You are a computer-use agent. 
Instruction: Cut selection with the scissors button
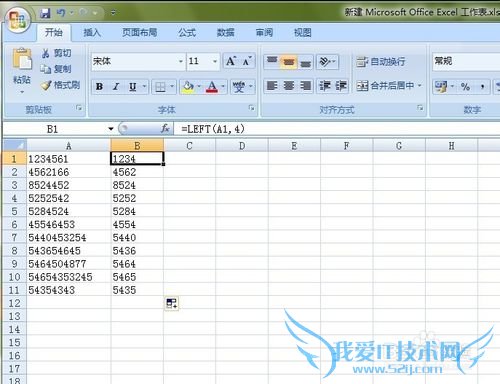(x=56, y=53)
